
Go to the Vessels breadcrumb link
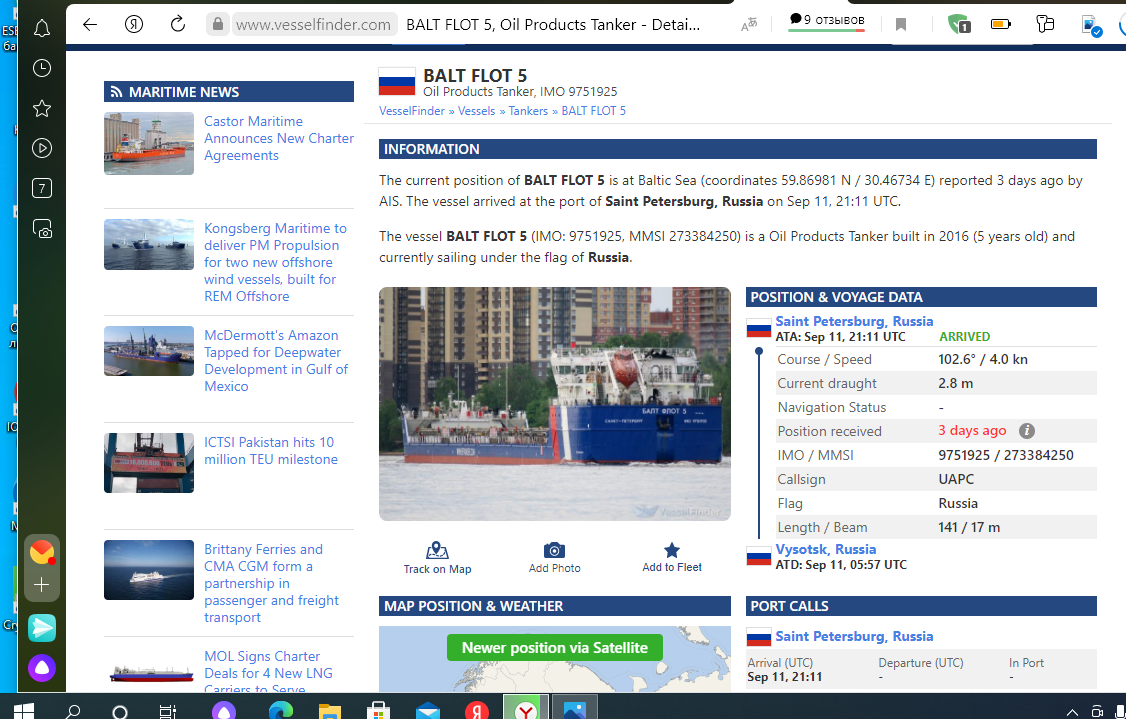point(477,111)
